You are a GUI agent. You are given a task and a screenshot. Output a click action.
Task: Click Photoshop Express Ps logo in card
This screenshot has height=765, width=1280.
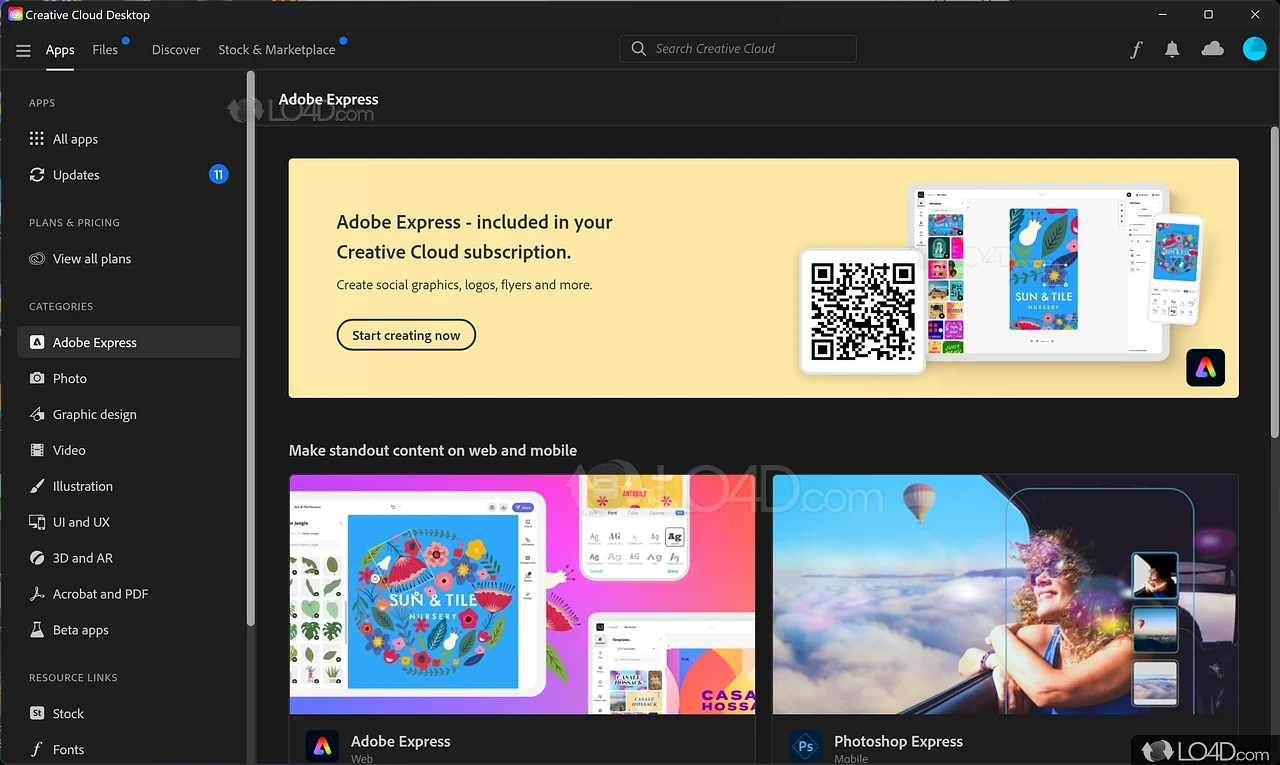pos(805,746)
